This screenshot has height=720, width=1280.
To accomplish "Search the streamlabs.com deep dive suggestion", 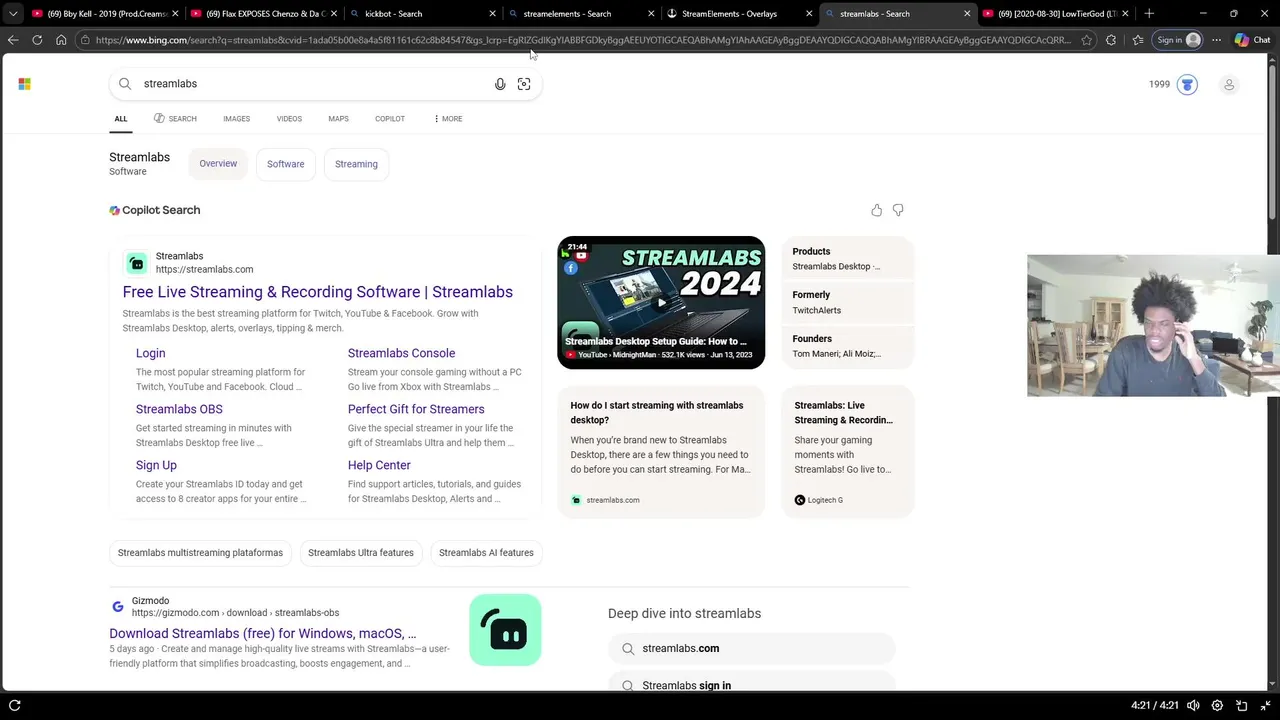I will 751,648.
